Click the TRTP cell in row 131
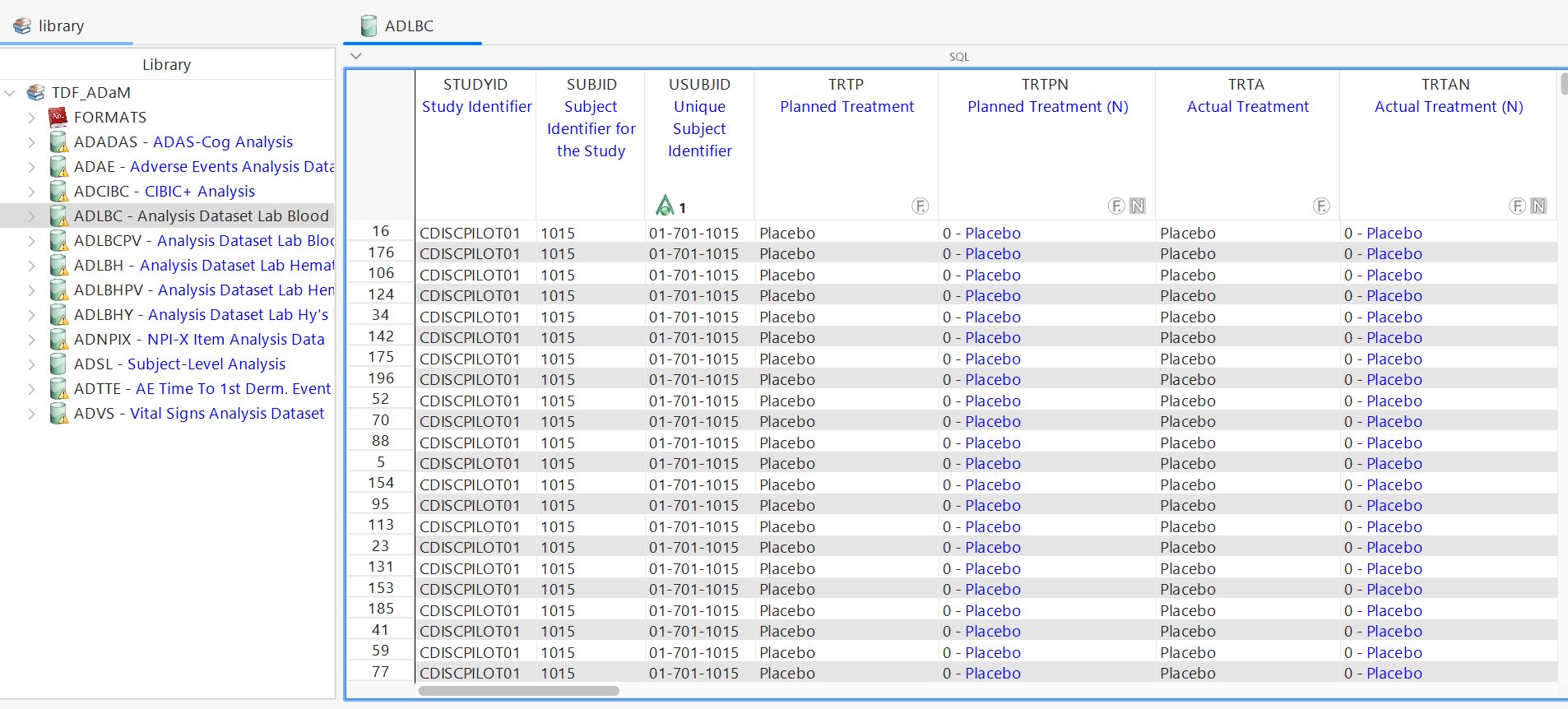1568x709 pixels. (847, 568)
